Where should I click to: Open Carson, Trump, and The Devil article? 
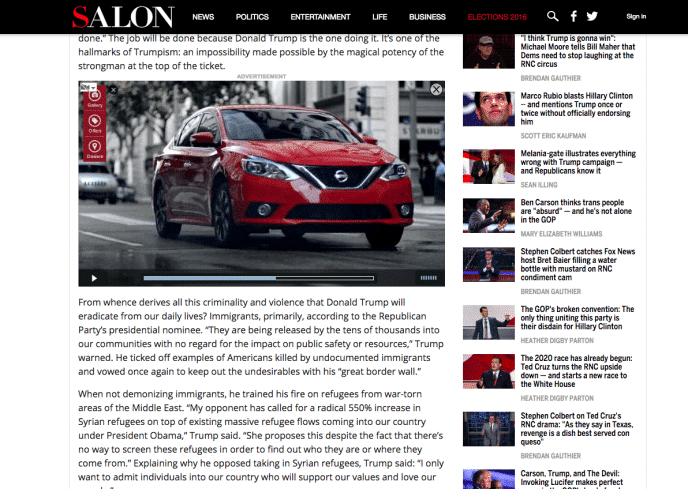(572, 478)
